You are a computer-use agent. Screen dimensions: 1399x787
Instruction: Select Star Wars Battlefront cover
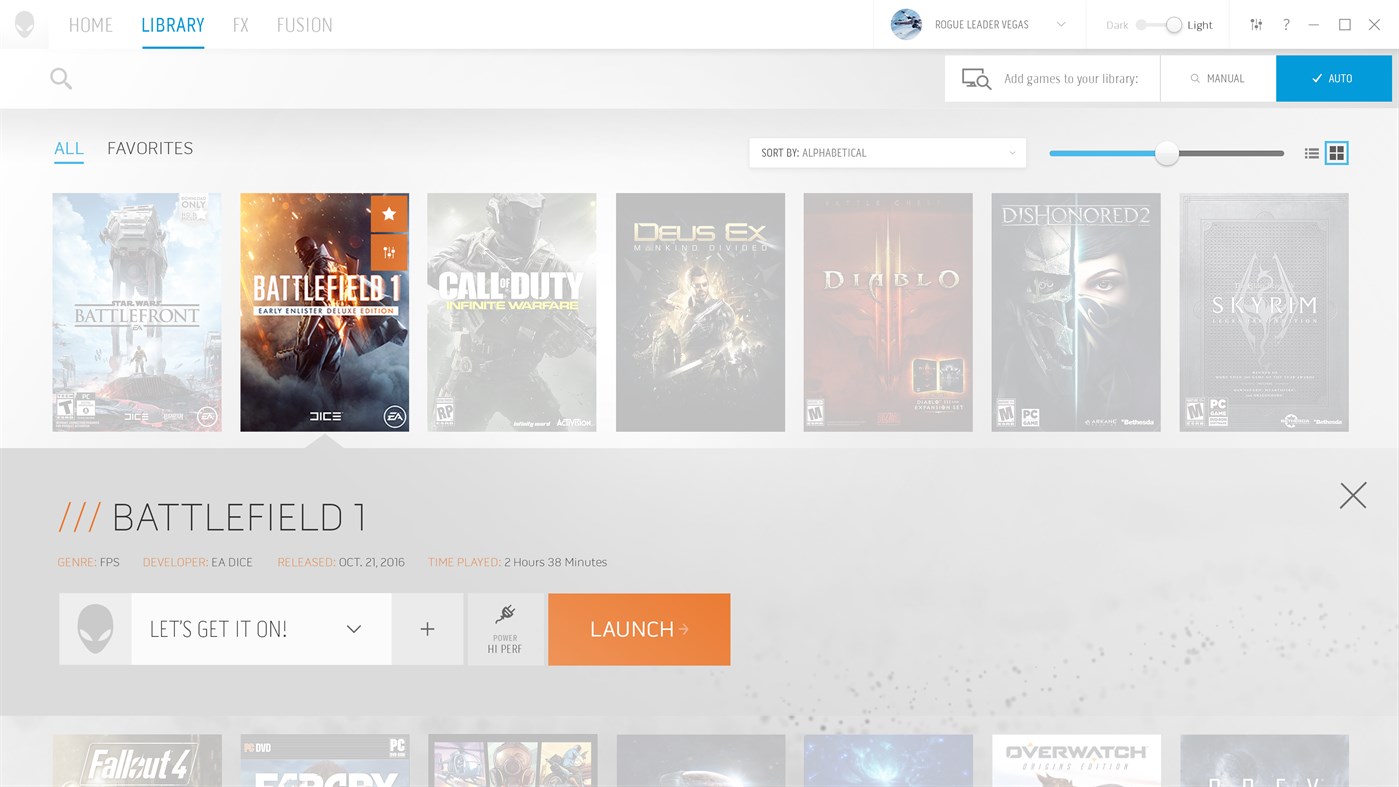click(137, 312)
